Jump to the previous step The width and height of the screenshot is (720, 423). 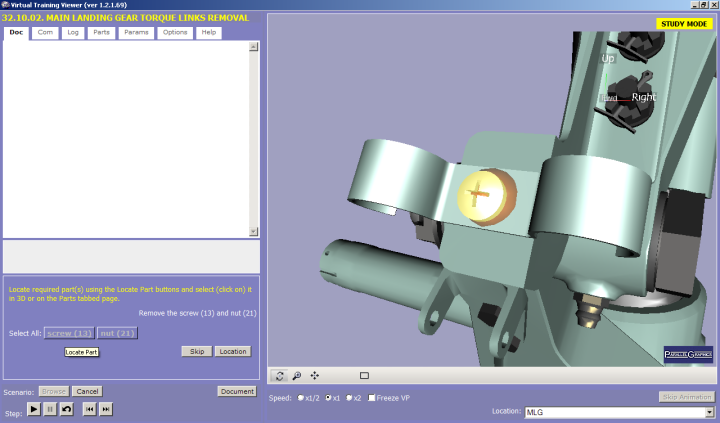(89, 409)
